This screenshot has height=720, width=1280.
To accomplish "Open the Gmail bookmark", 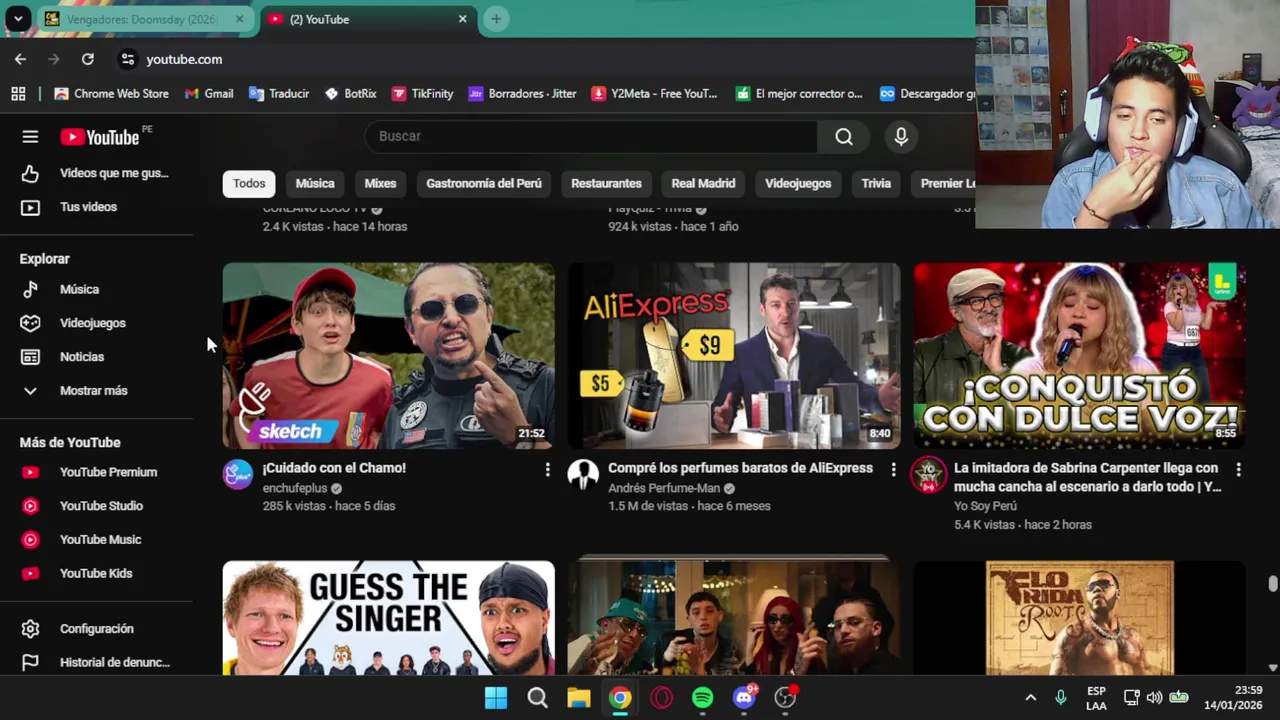I will pos(208,93).
